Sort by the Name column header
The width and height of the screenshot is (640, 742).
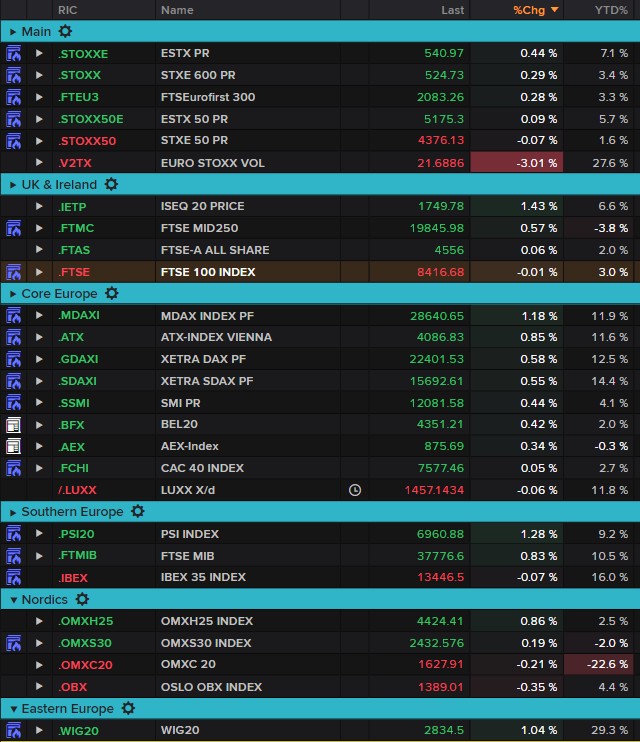coord(177,10)
